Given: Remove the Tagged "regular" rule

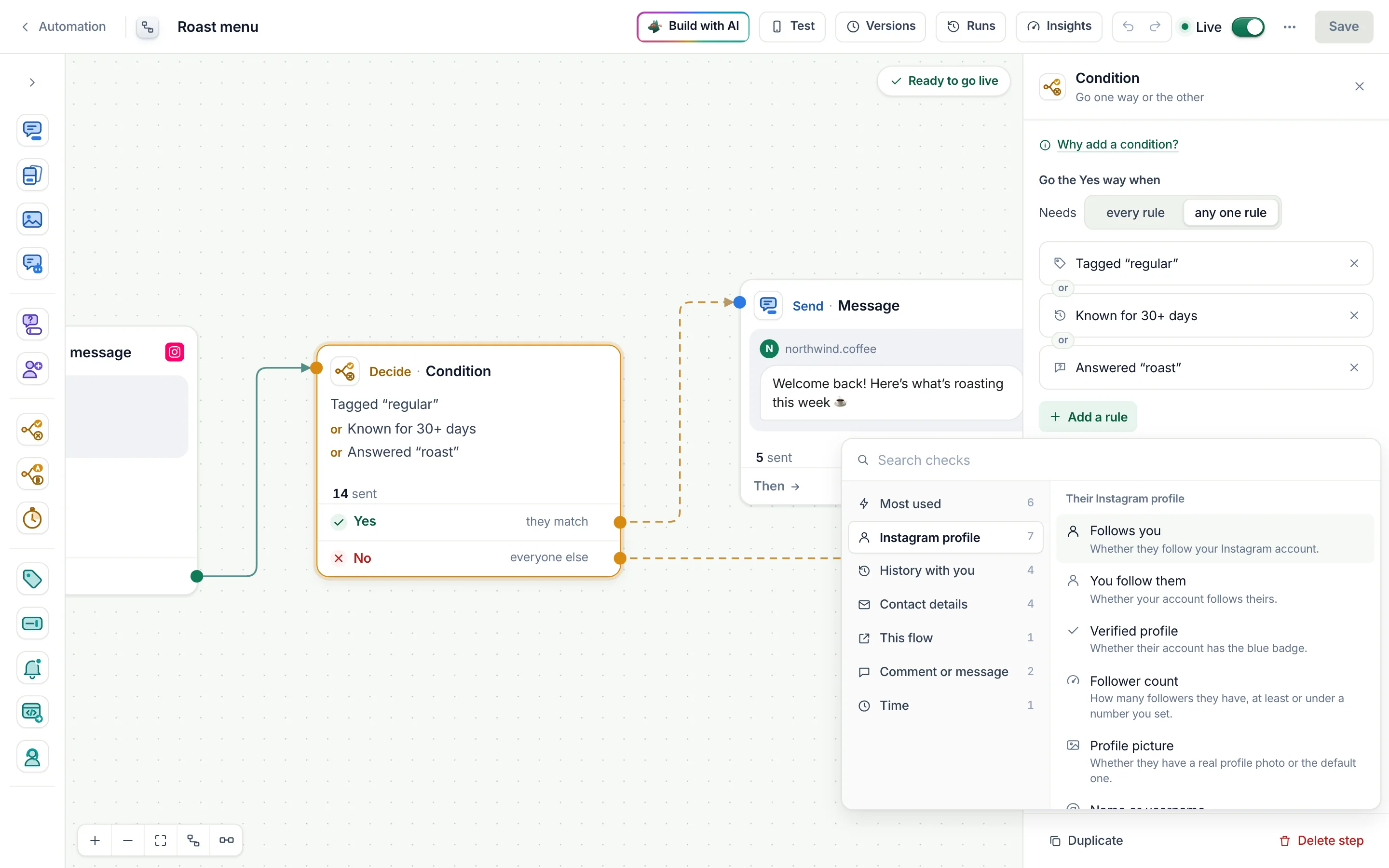Looking at the screenshot, I should pos(1354,263).
